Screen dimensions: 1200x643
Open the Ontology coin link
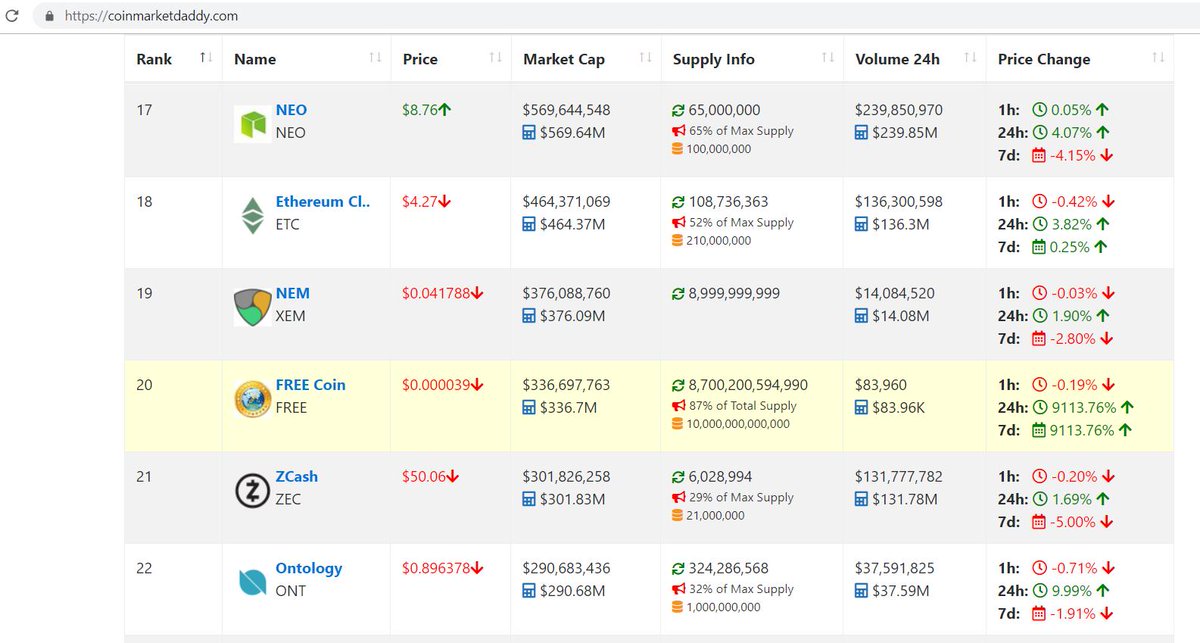309,568
